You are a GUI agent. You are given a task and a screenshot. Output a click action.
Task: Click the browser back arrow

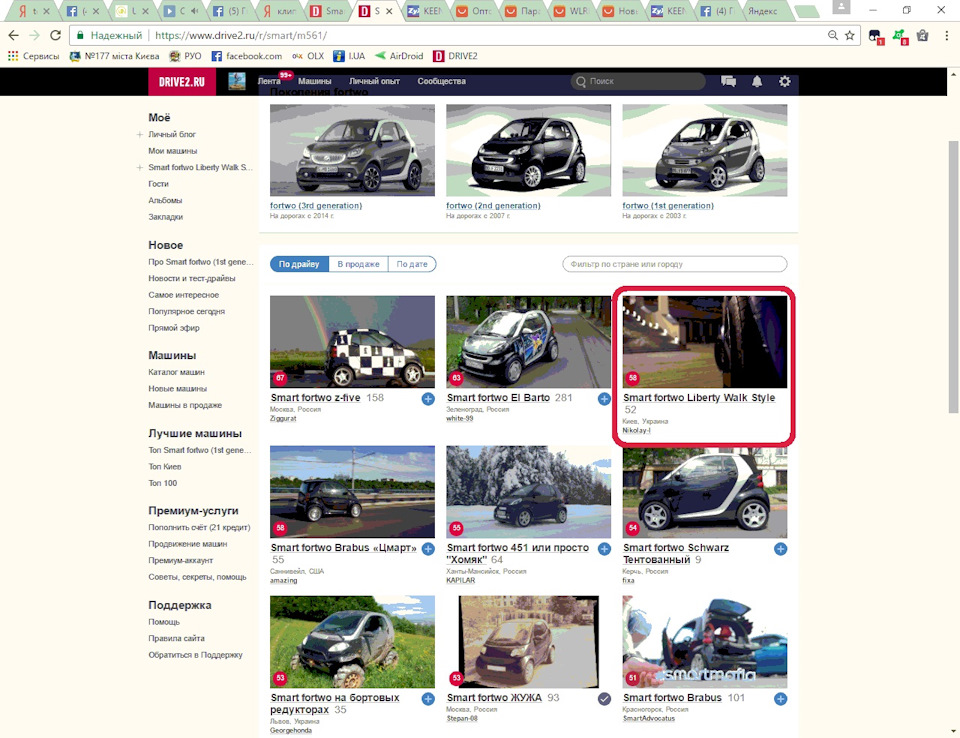point(13,36)
